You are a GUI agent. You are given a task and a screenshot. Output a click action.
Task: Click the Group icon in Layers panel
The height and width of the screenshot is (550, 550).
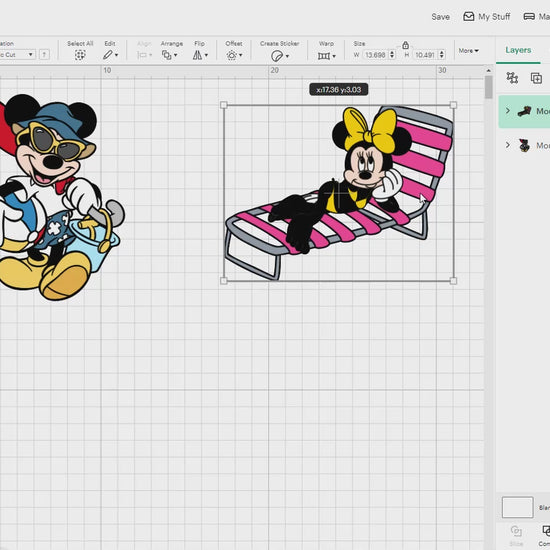point(512,78)
